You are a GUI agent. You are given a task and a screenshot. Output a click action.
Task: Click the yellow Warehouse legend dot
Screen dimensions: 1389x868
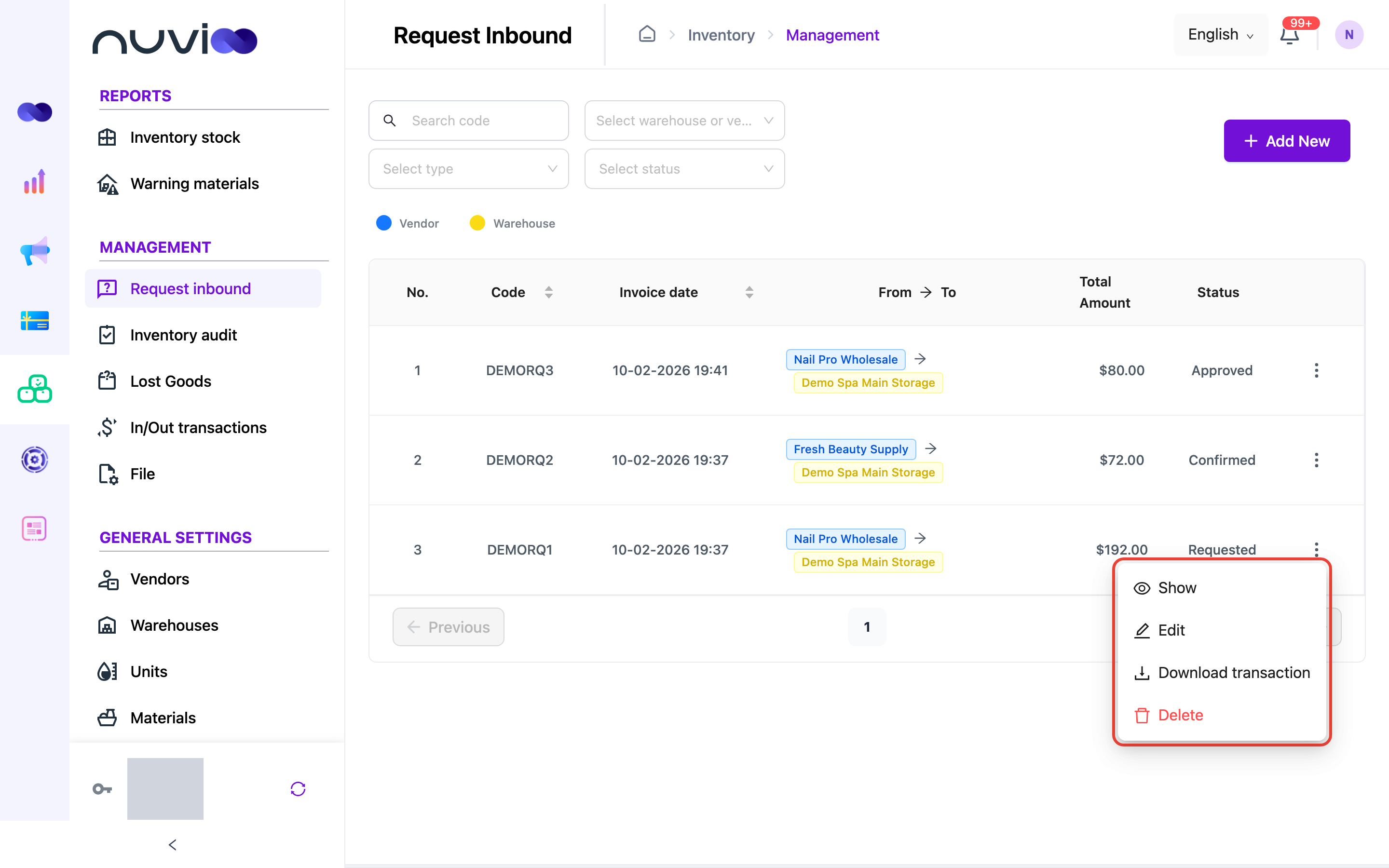tap(477, 223)
